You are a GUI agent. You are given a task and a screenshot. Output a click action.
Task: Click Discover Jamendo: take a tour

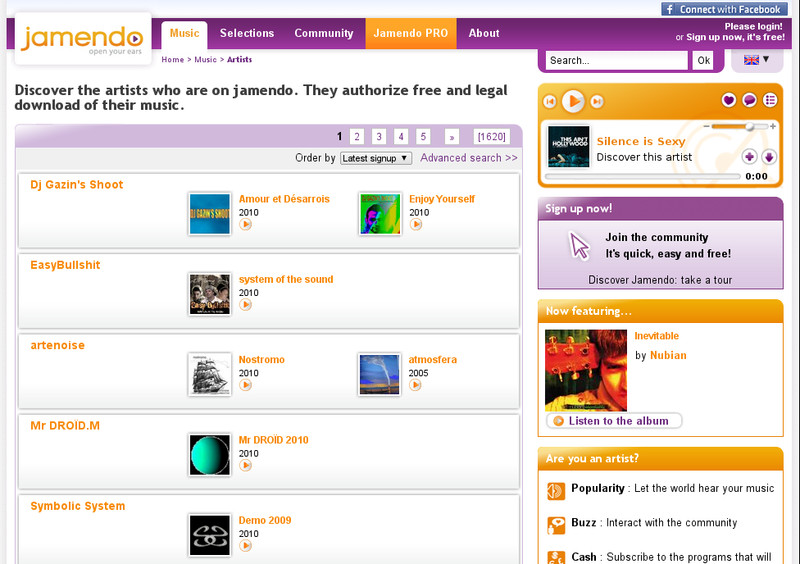[660, 280]
